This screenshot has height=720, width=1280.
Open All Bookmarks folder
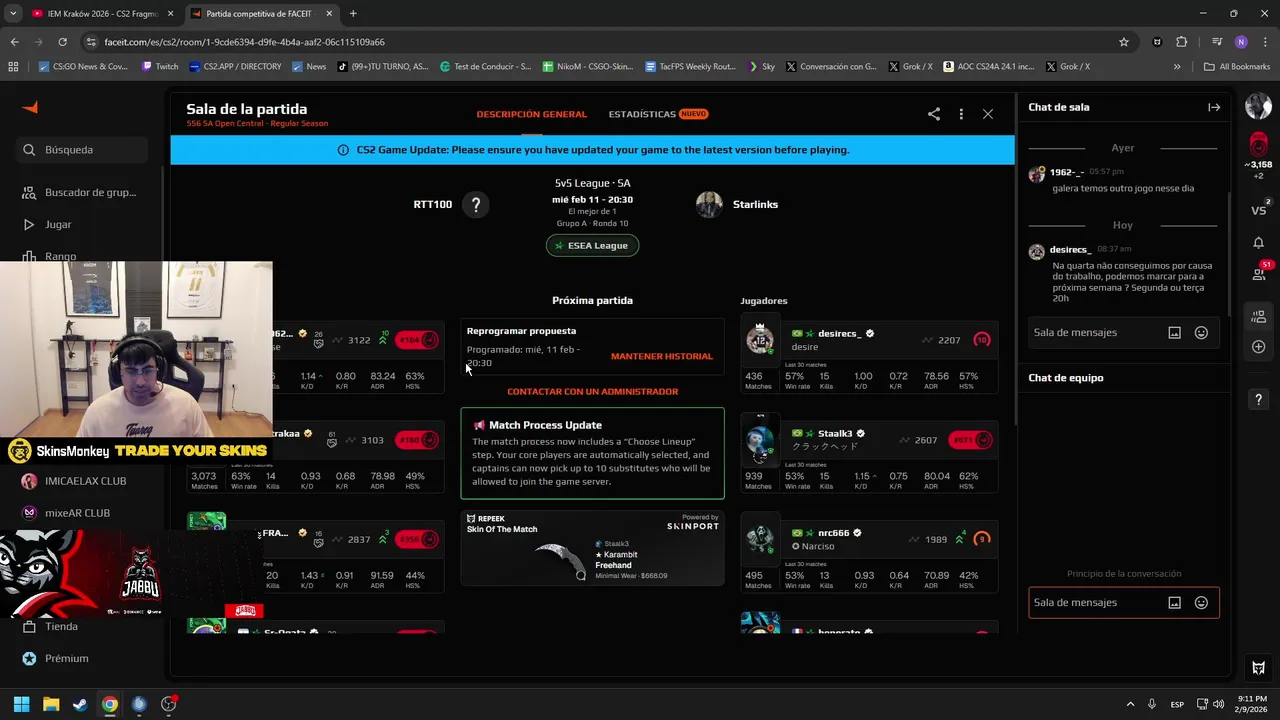pos(1237,67)
